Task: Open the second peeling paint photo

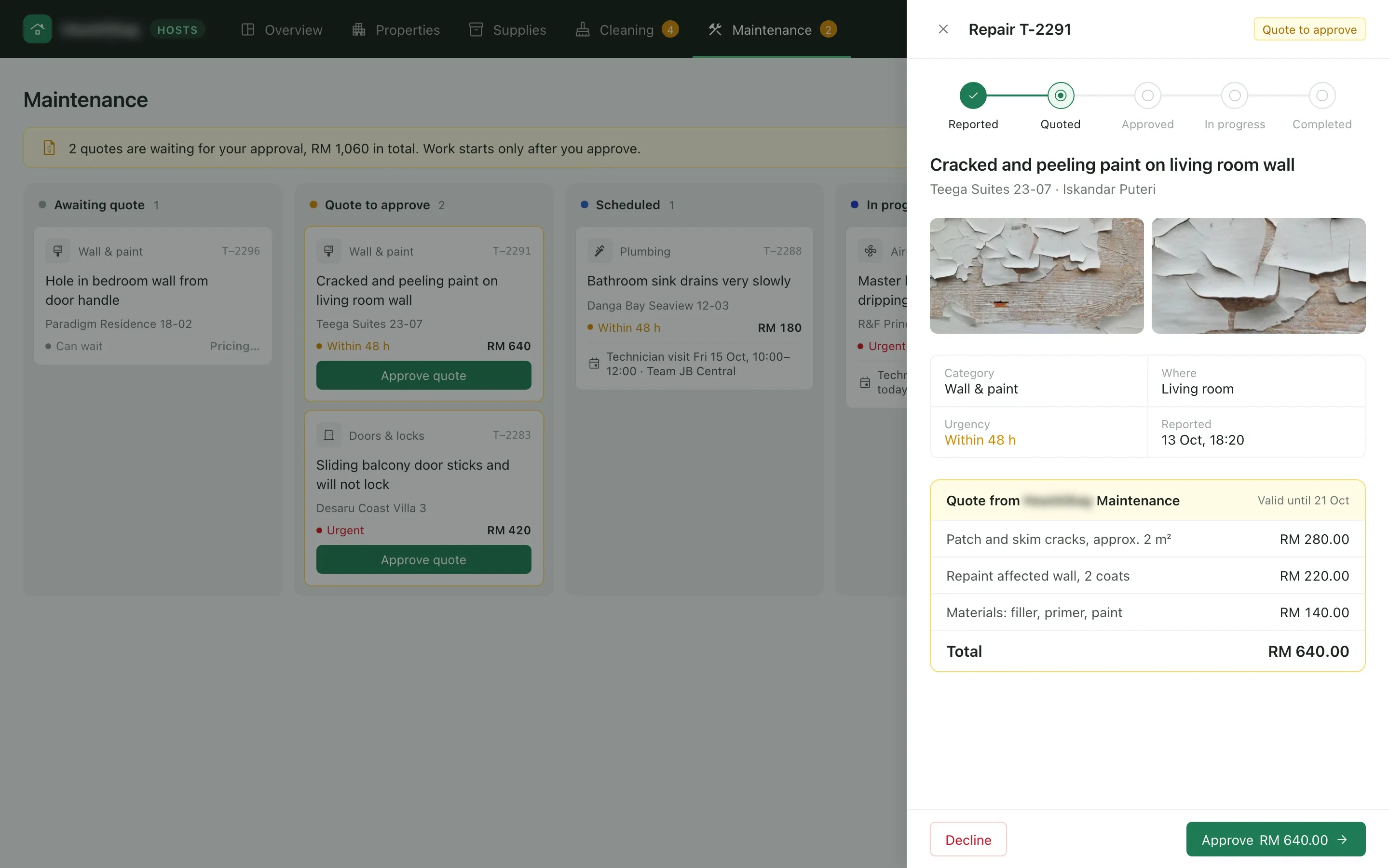Action: pos(1258,275)
